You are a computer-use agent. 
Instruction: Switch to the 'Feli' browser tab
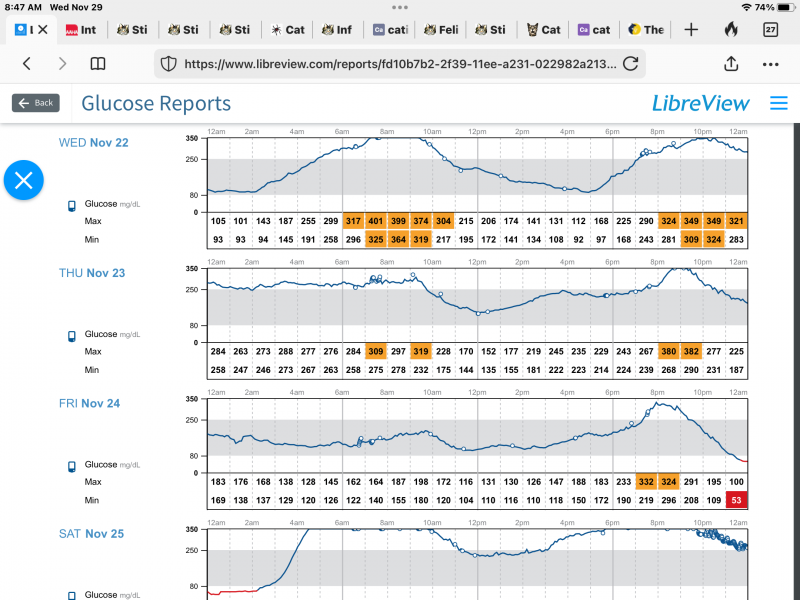[440, 30]
